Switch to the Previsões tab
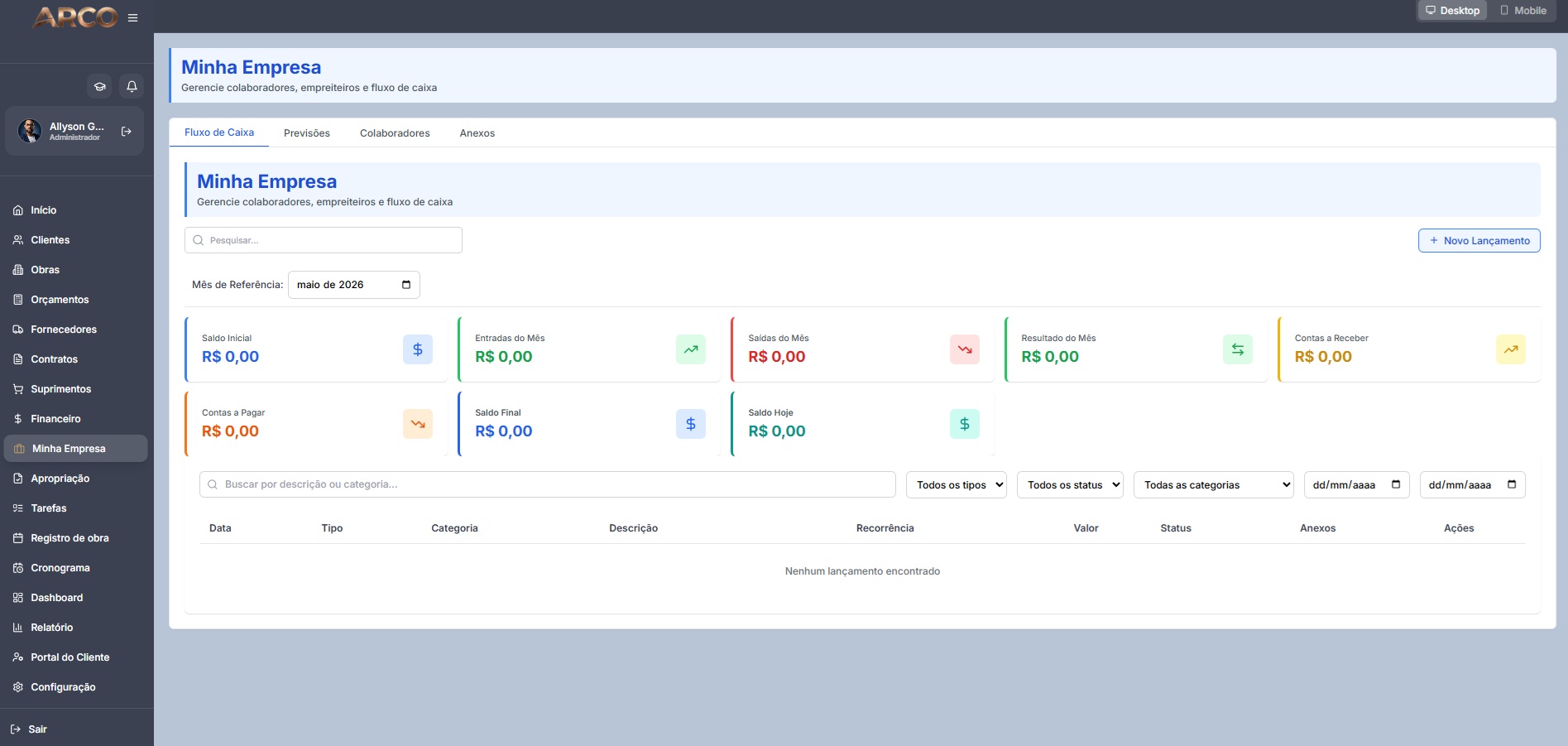 [307, 133]
